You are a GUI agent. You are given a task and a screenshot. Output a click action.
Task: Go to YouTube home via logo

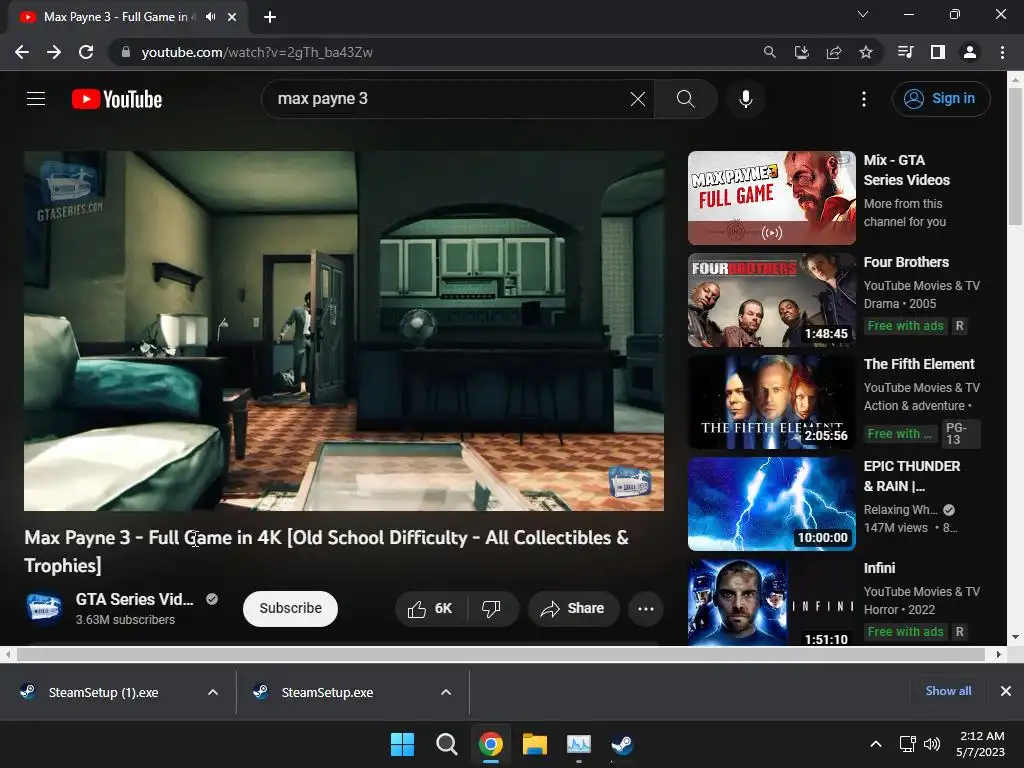tap(117, 99)
